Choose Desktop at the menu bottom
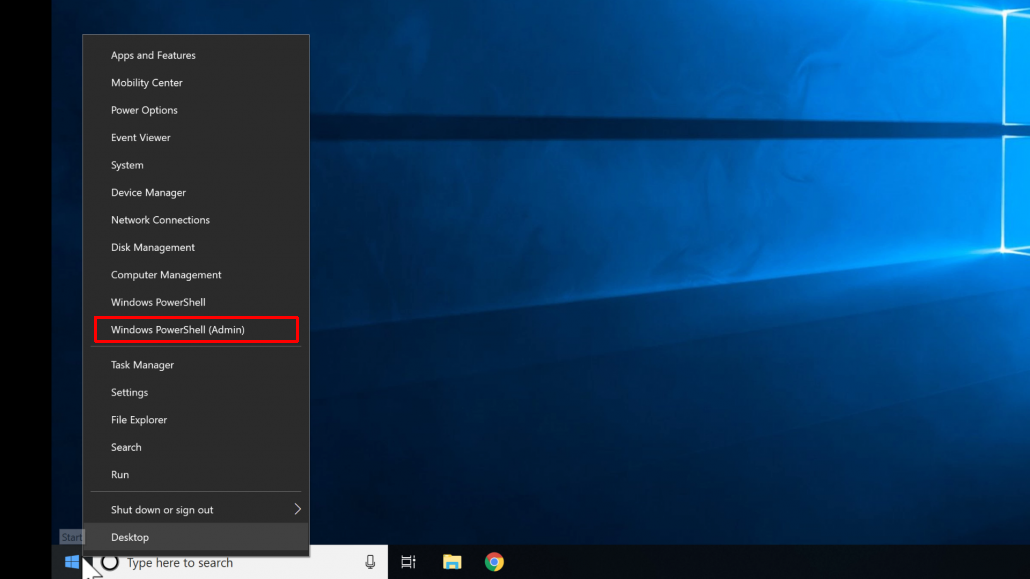Image resolution: width=1030 pixels, height=579 pixels. pos(196,537)
